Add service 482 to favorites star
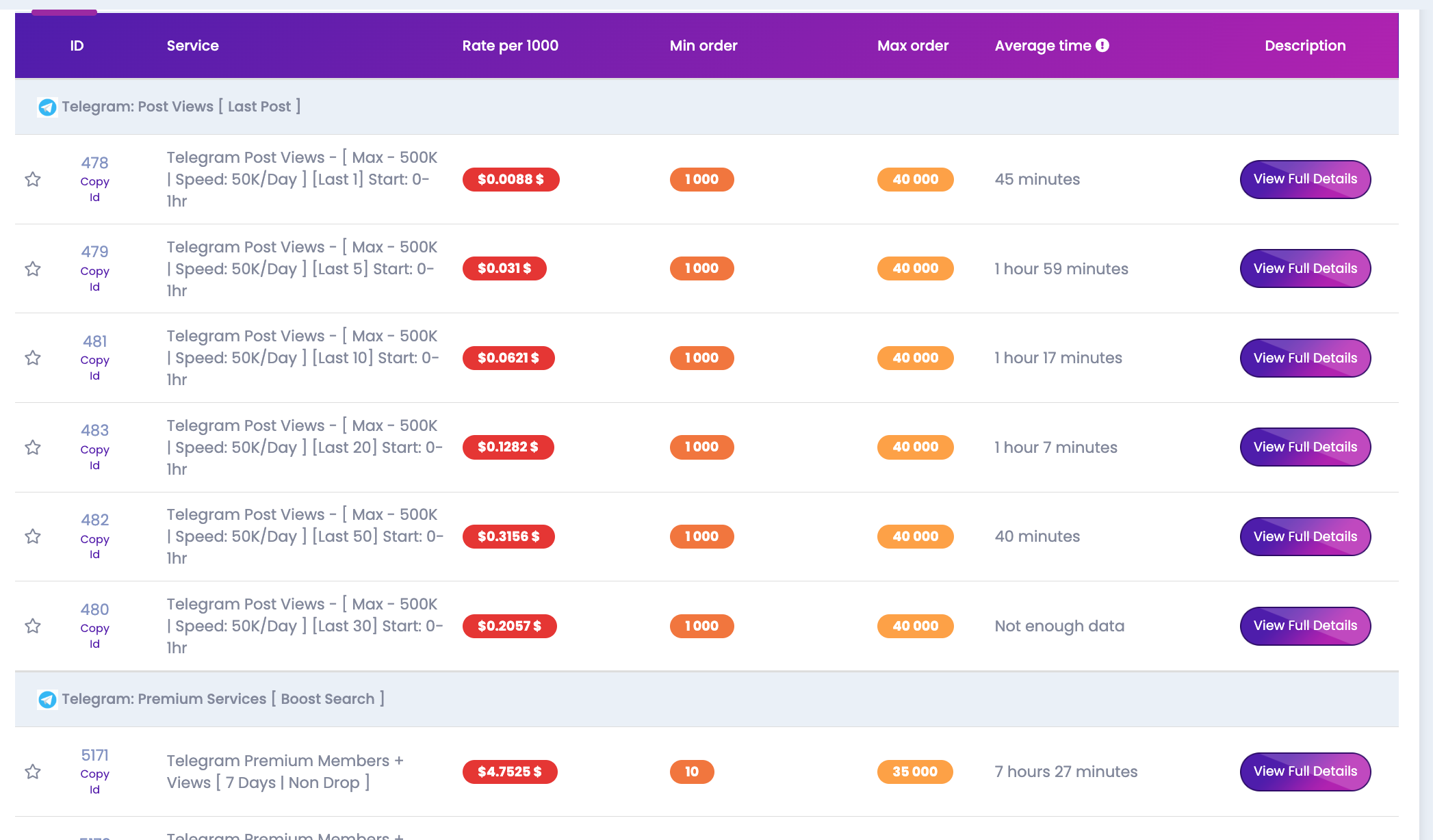1433x840 pixels. click(x=33, y=536)
